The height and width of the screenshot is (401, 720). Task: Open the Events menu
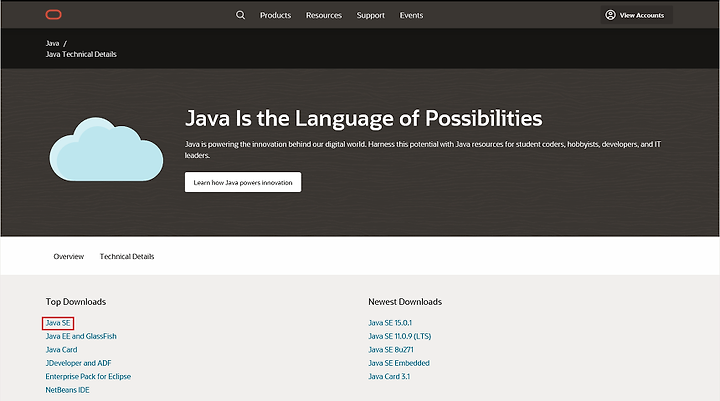pos(411,15)
